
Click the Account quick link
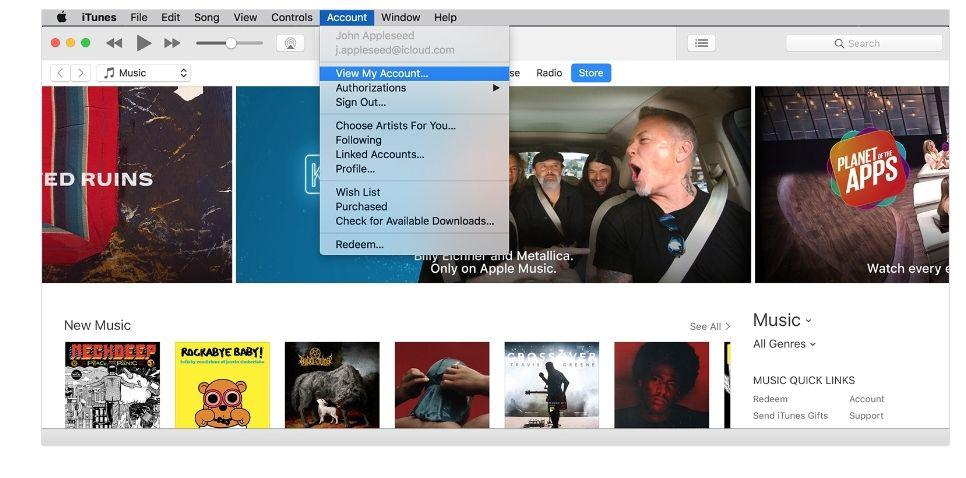tap(866, 399)
